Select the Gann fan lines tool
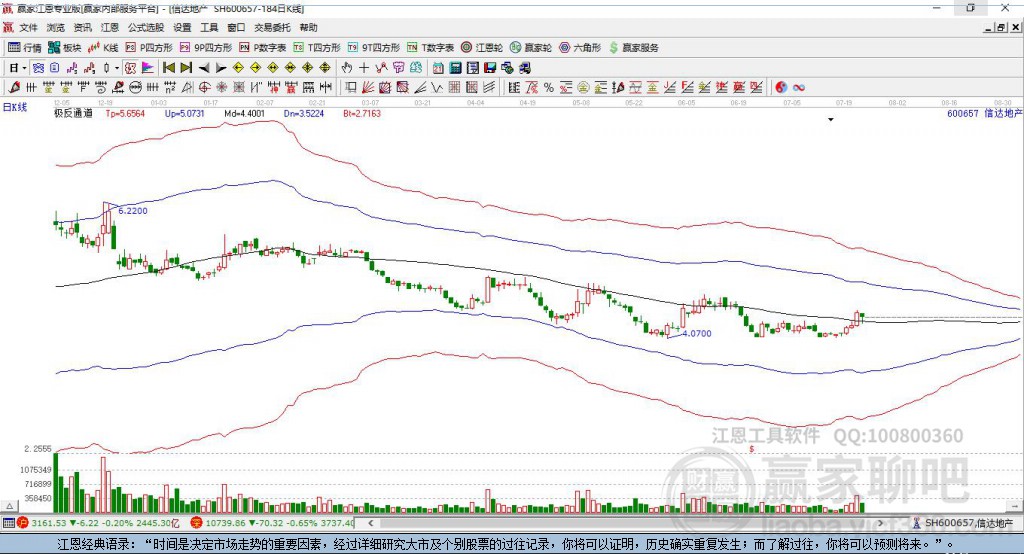Image resolution: width=1024 pixels, height=554 pixels. [x=368, y=88]
